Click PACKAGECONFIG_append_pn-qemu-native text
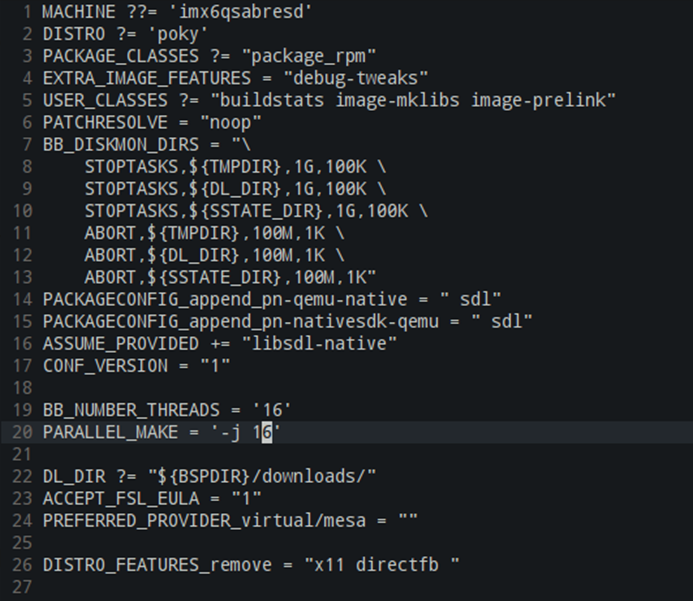 [225, 300]
